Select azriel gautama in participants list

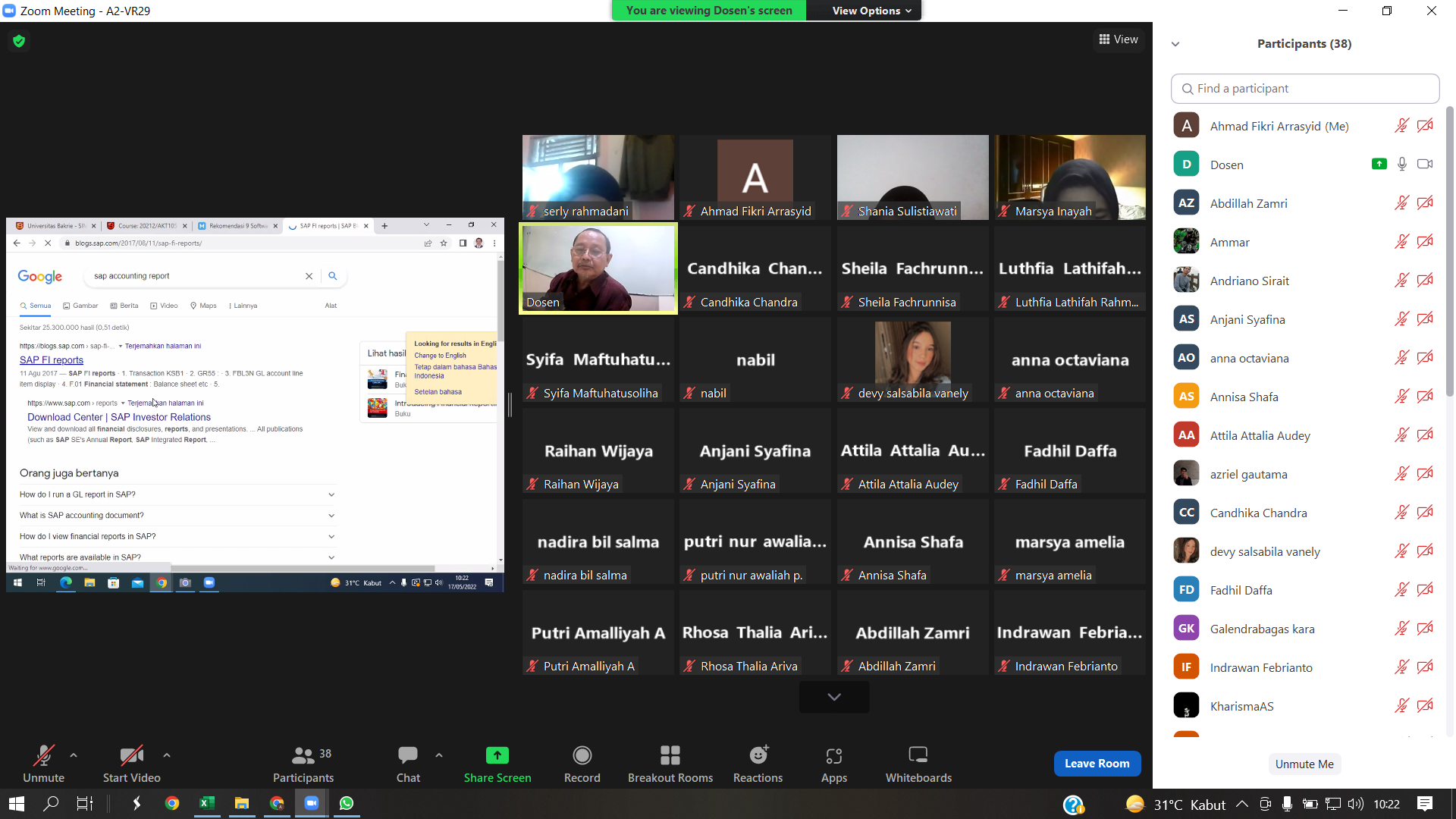click(x=1304, y=474)
